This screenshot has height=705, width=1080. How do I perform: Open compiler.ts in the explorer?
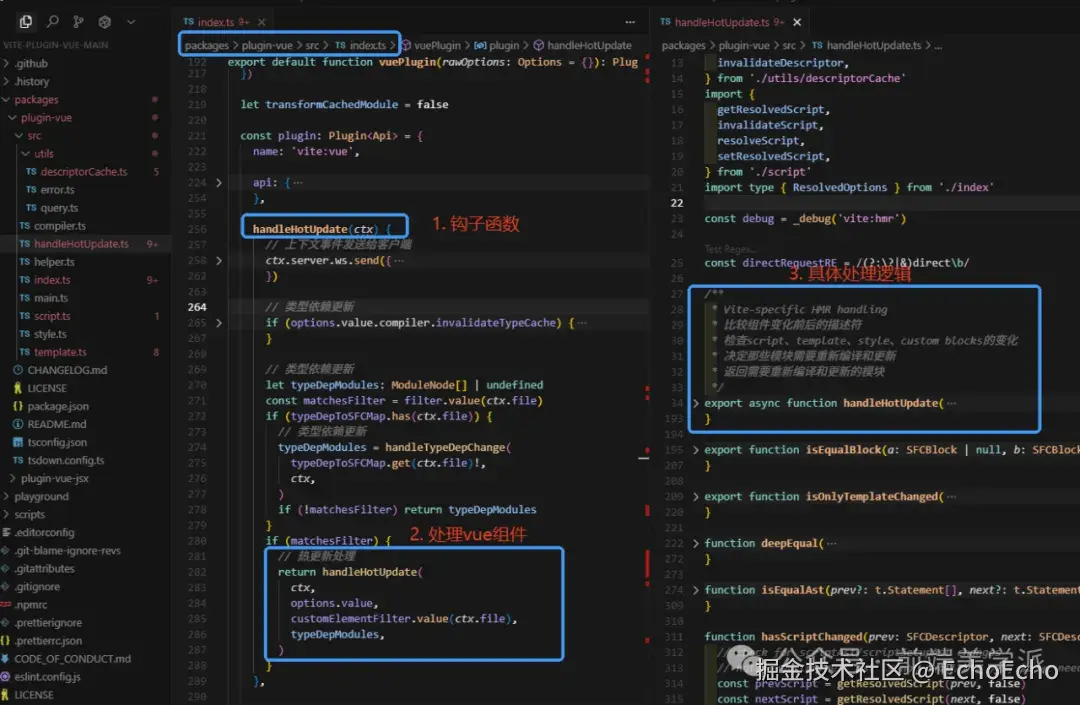60,226
